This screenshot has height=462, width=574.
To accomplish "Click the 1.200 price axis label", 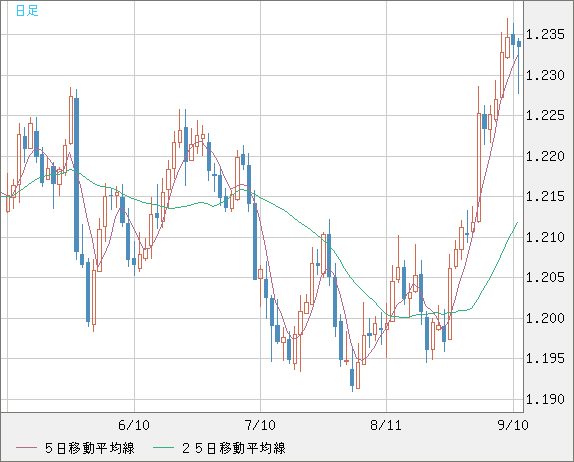I will (x=545, y=318).
